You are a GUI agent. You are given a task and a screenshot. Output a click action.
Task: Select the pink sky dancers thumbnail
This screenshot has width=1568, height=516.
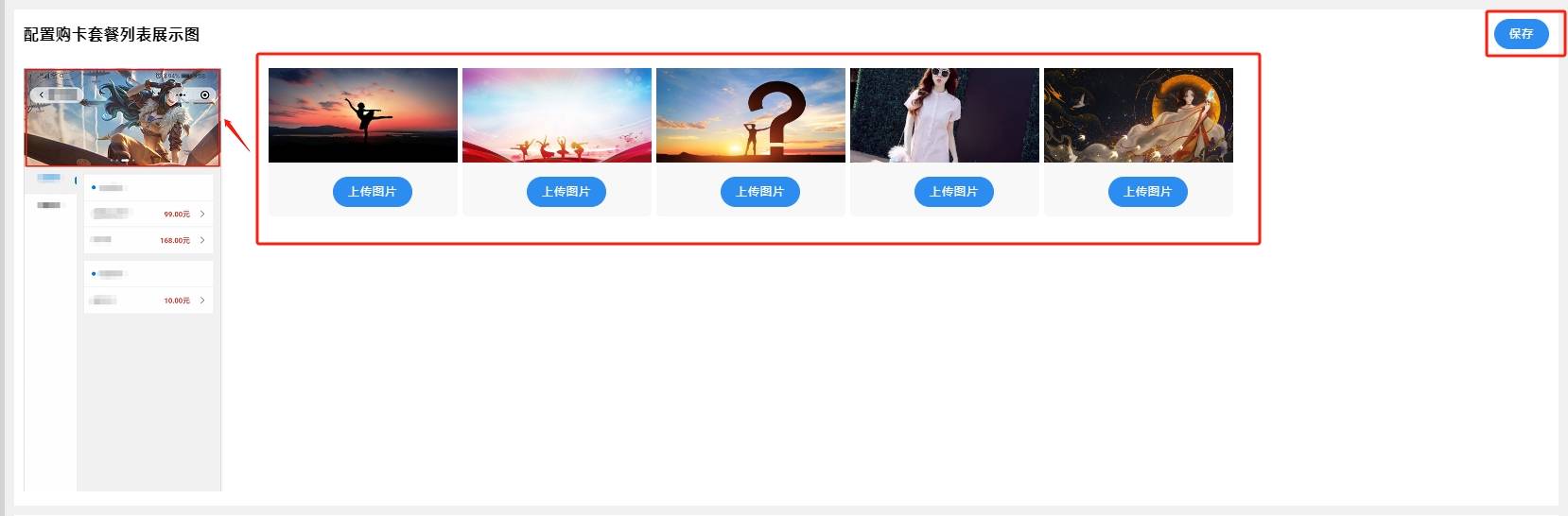click(557, 115)
